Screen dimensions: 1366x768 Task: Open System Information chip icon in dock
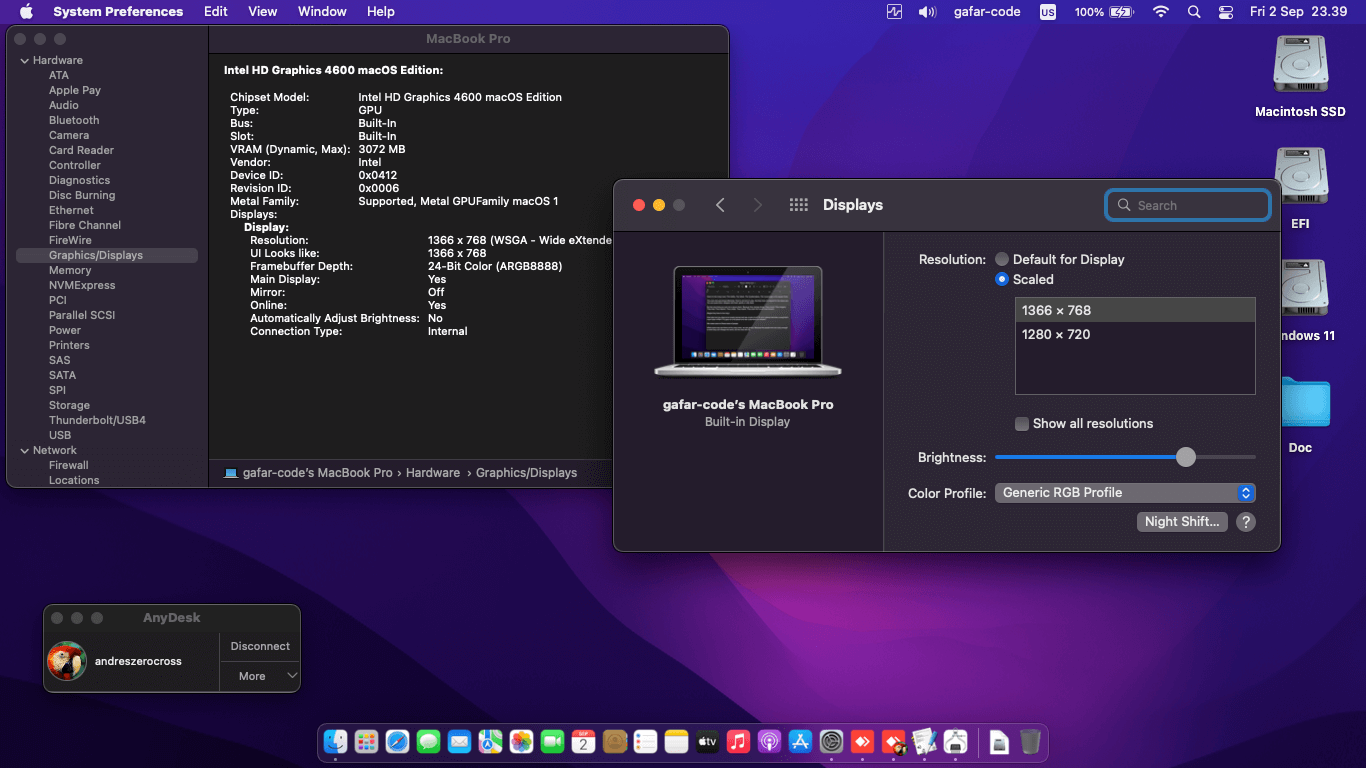[955, 742]
